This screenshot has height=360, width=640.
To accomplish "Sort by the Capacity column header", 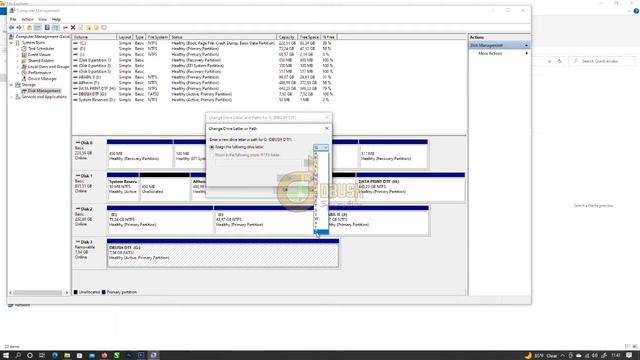I will pyautogui.click(x=287, y=37).
